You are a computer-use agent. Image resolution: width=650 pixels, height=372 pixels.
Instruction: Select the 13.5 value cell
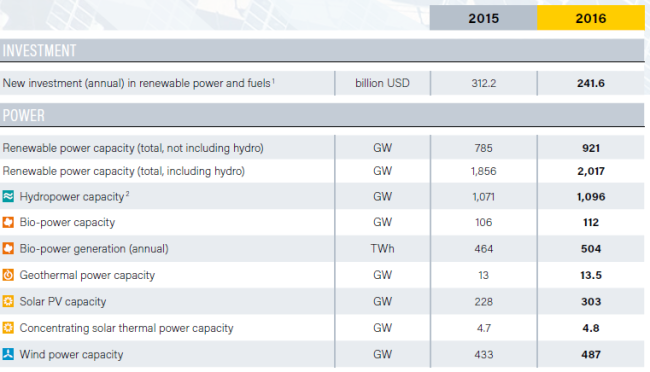pyautogui.click(x=591, y=275)
